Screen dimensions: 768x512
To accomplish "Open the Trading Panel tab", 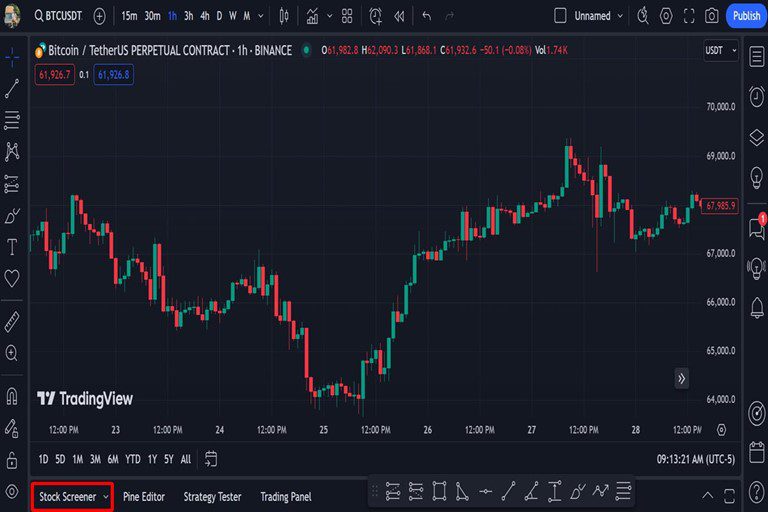I will click(x=286, y=497).
